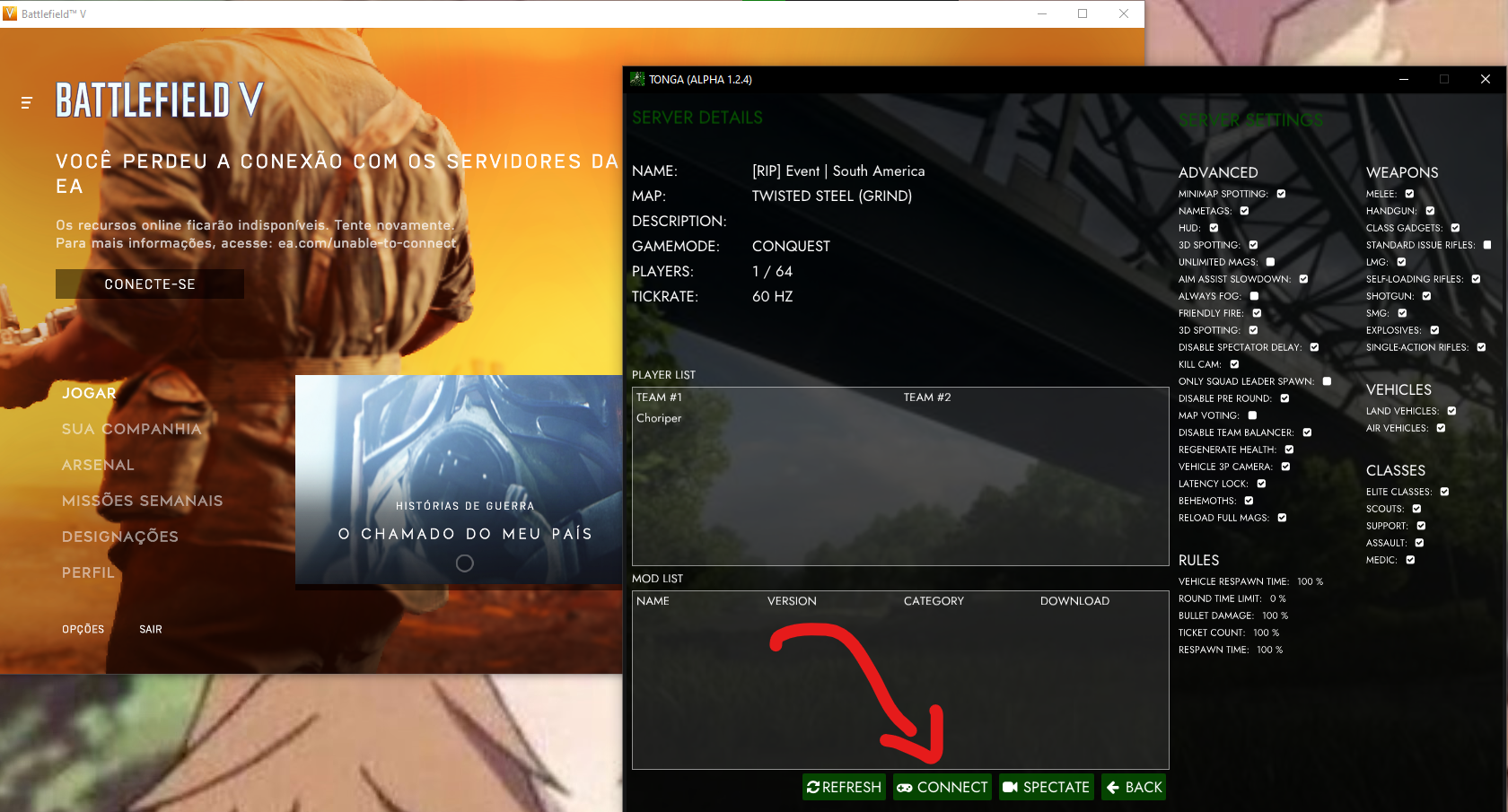Click the Battlefield V title bar icon
Viewport: 1508px width, 812px height.
[11, 13]
